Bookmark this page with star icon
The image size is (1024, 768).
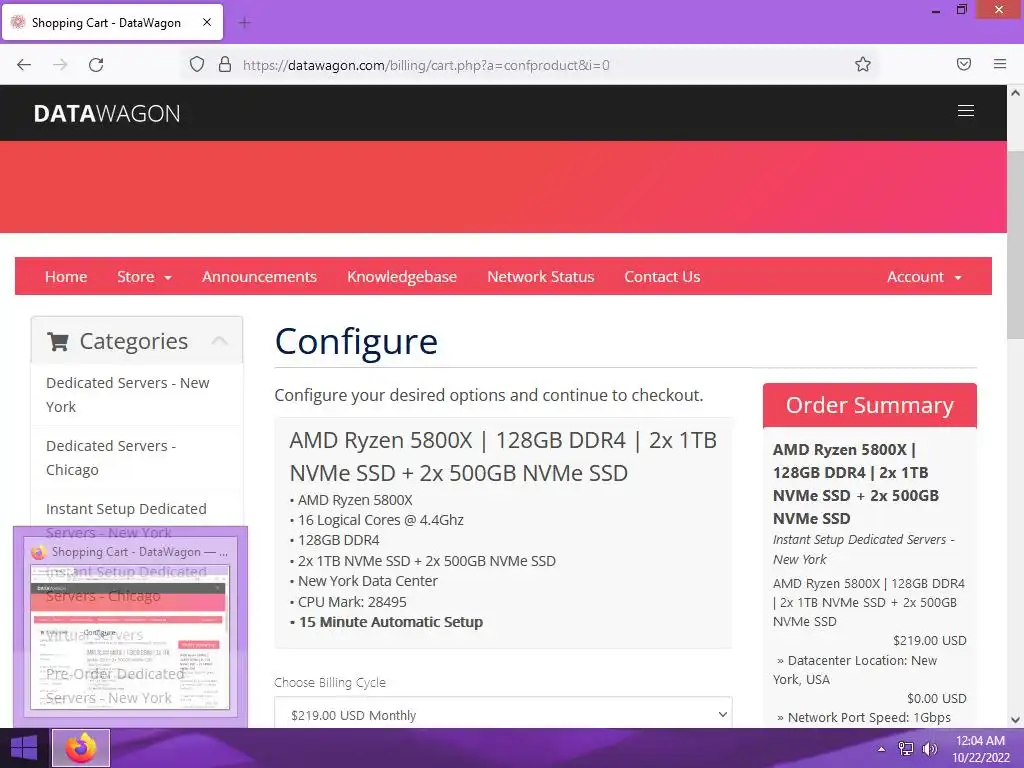[863, 65]
